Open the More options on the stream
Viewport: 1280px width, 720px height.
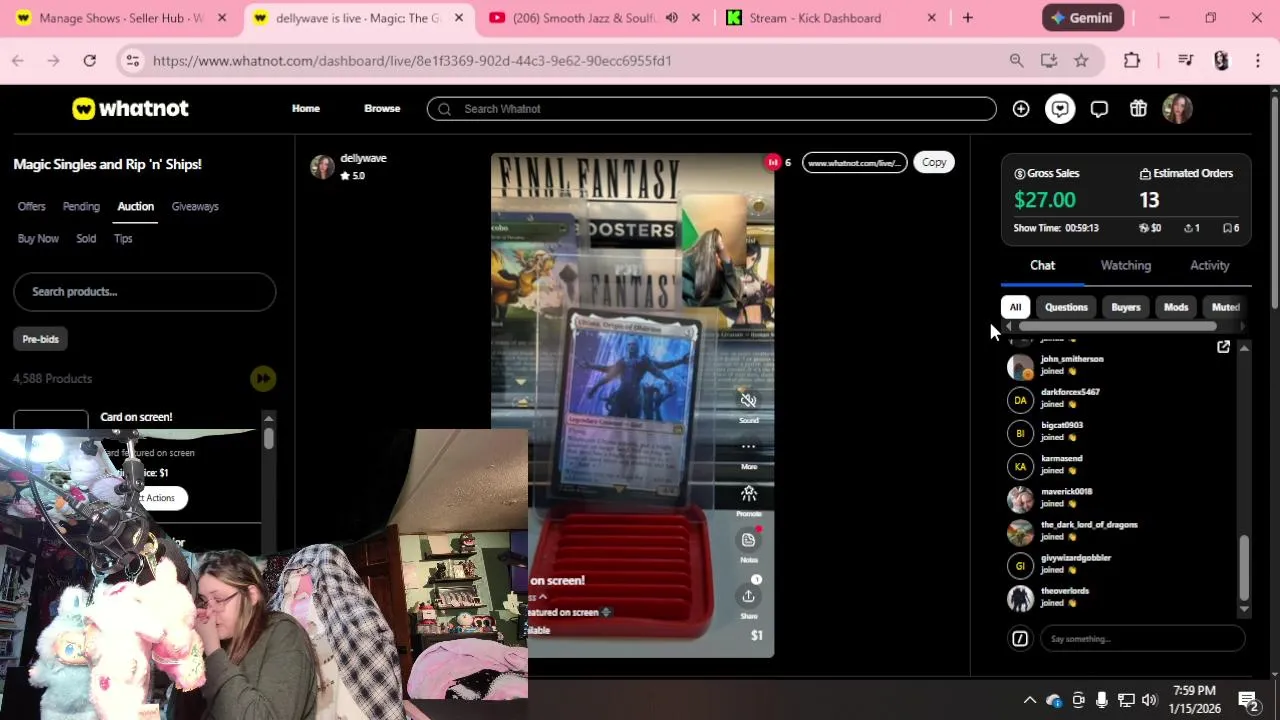coord(748,447)
